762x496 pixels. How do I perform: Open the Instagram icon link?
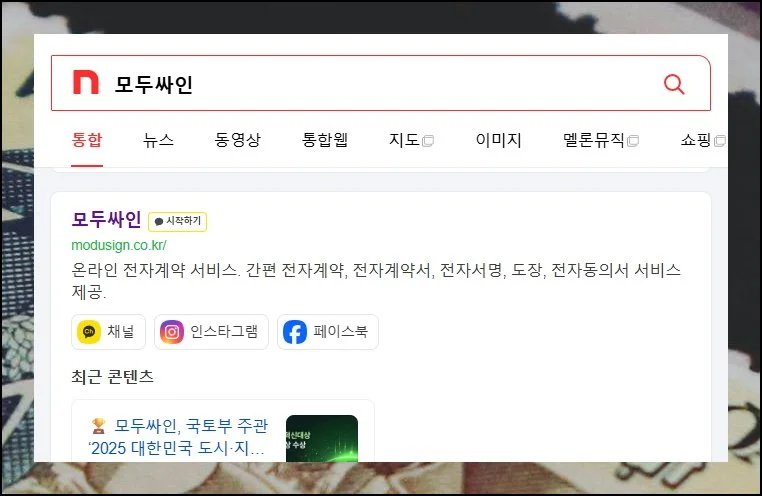172,332
